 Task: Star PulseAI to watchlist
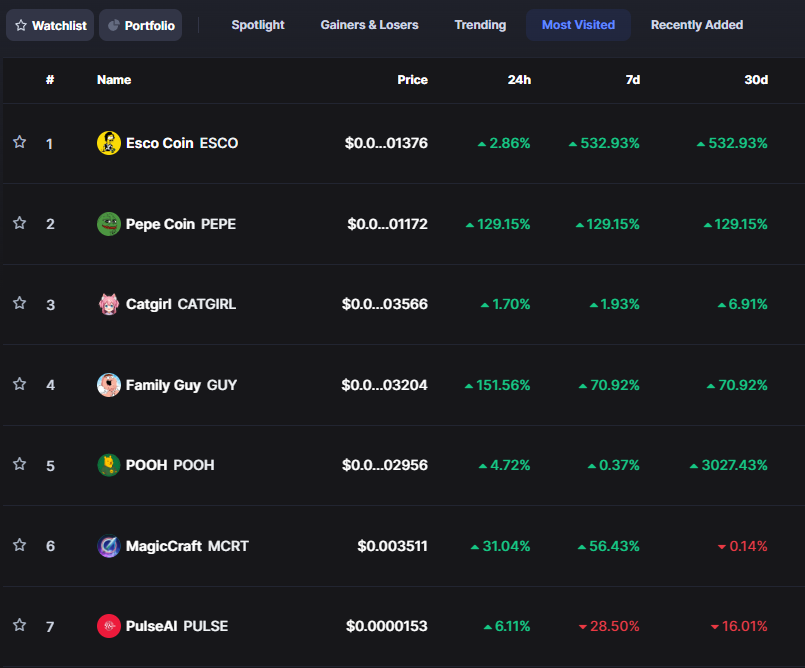20,625
